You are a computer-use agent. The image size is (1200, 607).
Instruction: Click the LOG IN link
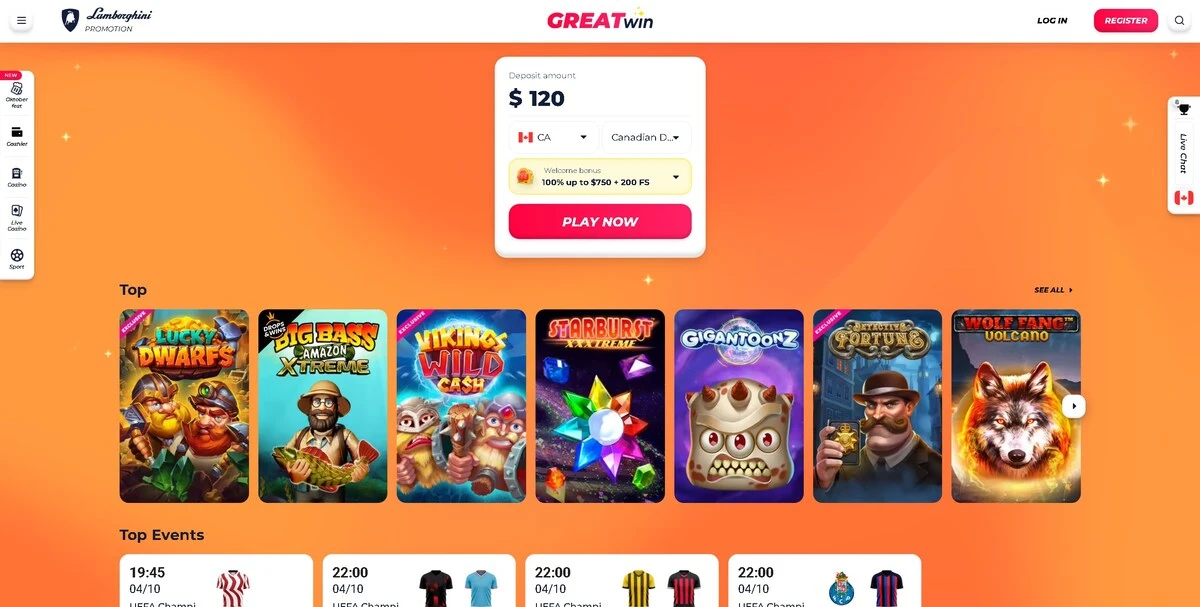tap(1052, 20)
